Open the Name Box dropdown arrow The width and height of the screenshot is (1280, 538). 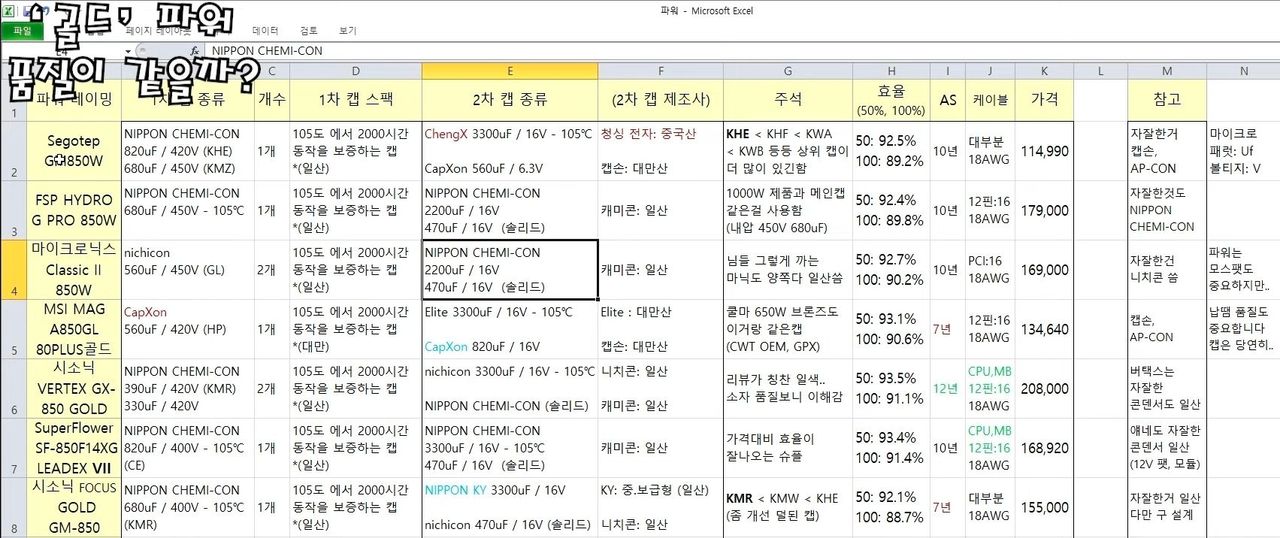click(x=129, y=51)
